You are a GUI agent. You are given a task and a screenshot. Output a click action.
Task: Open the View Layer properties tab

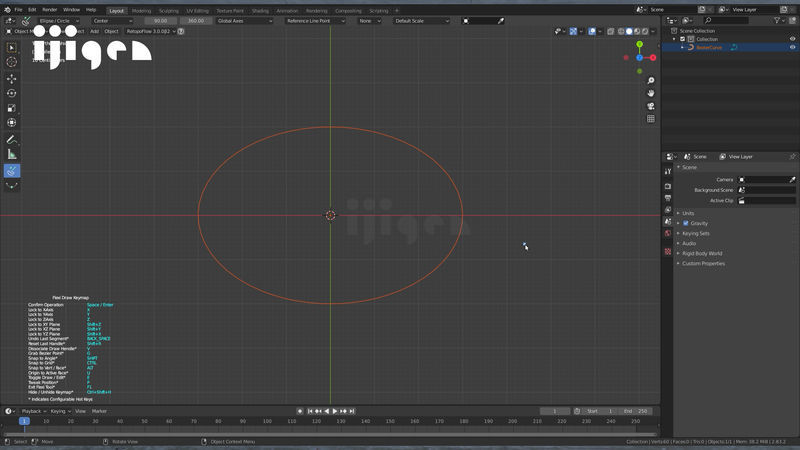click(668, 210)
